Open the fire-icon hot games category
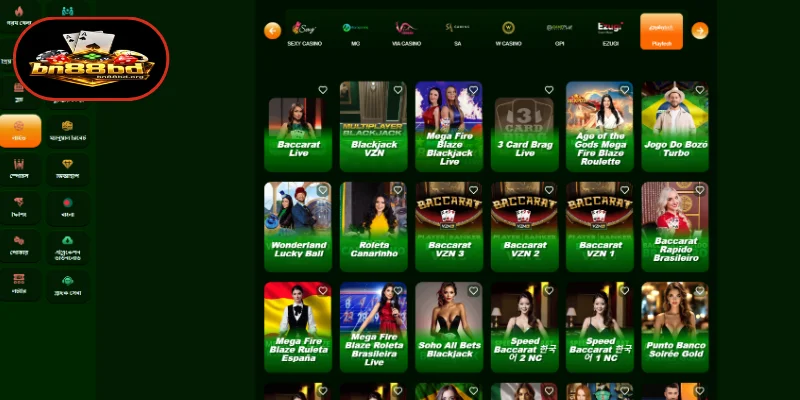Screen dimensions: 800x400 (19, 15)
